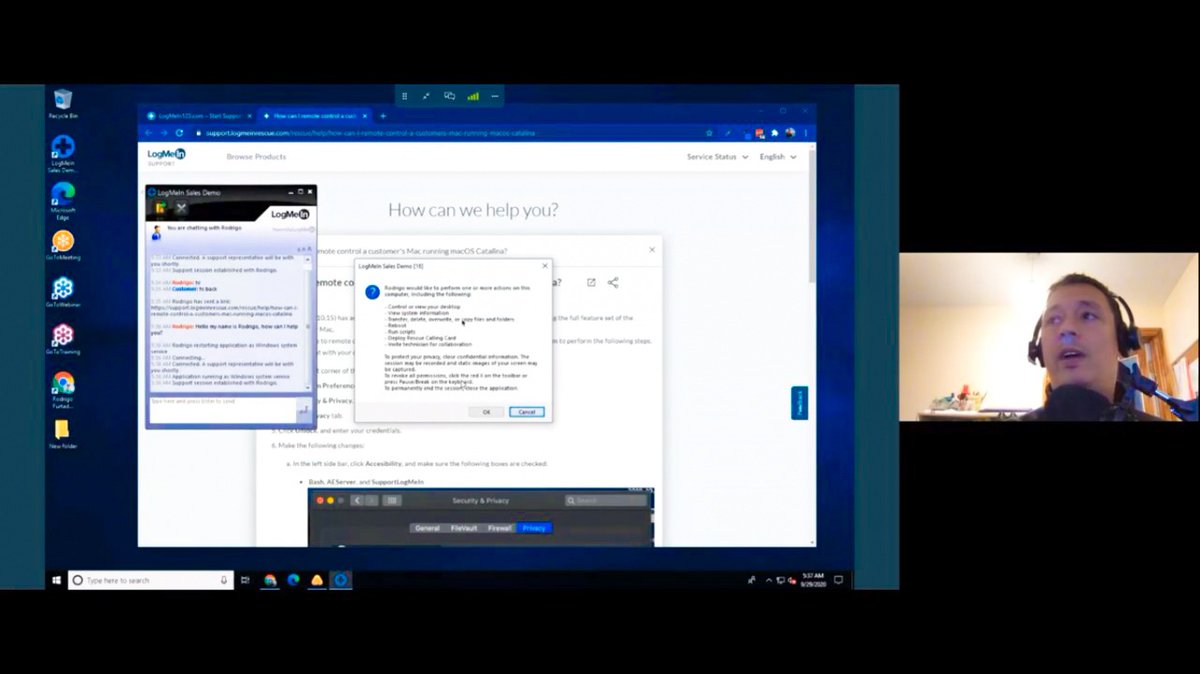The width and height of the screenshot is (1200, 674).
Task: Open the Chrome extensions puzzle icon
Action: click(x=775, y=132)
